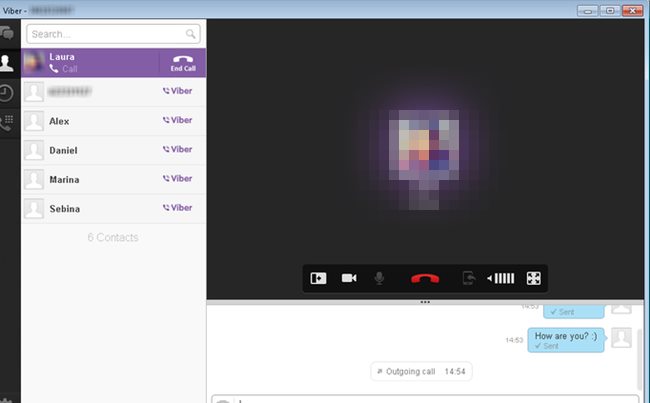This screenshot has height=403, width=650.
Task: Transfer the call to mobile device
Action: tap(469, 278)
